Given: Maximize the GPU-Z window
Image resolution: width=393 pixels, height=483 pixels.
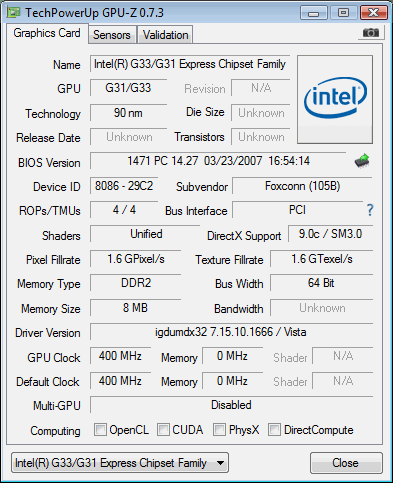Looking at the screenshot, I should coord(343,13).
